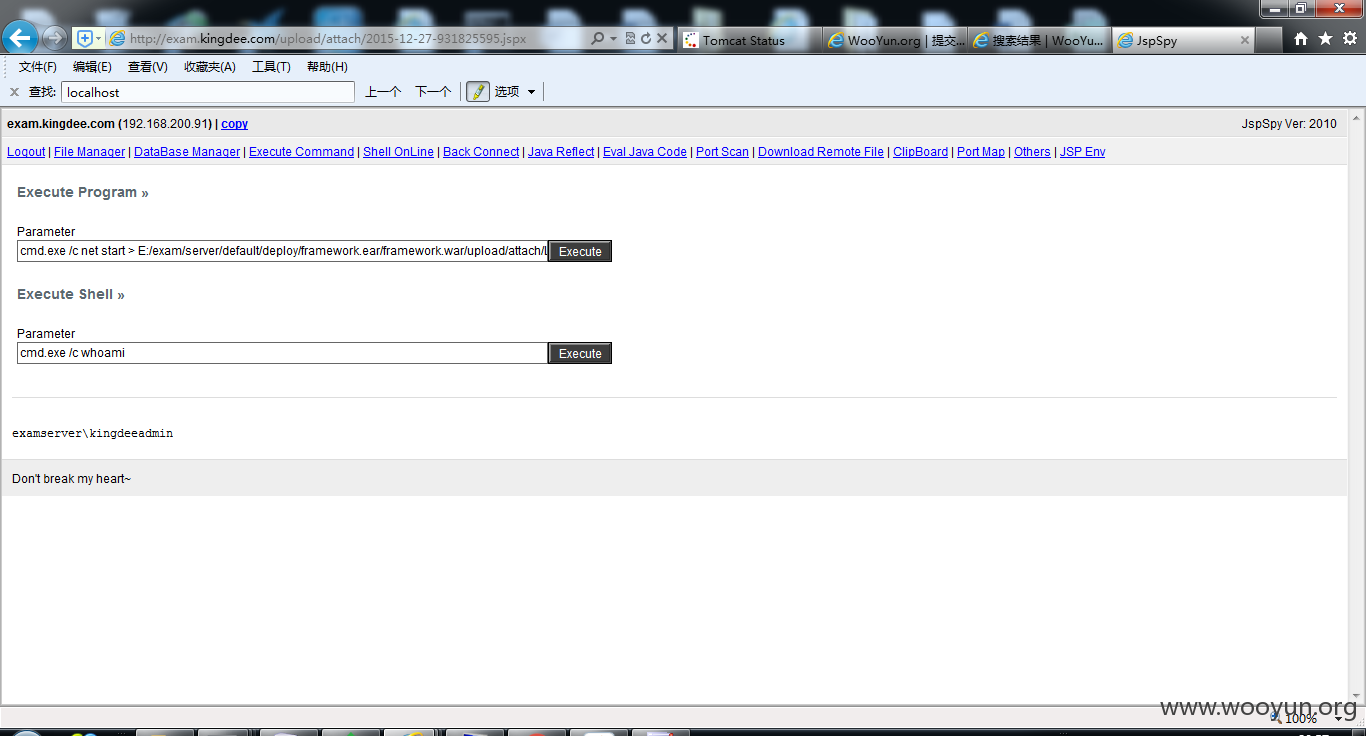Switch to the WooYun.org 提交 tab
Viewport: 1366px width, 736px height.
point(895,40)
